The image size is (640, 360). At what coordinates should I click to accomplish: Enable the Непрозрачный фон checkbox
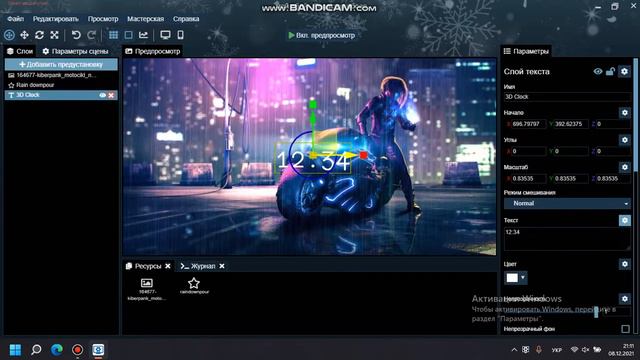(x=625, y=329)
